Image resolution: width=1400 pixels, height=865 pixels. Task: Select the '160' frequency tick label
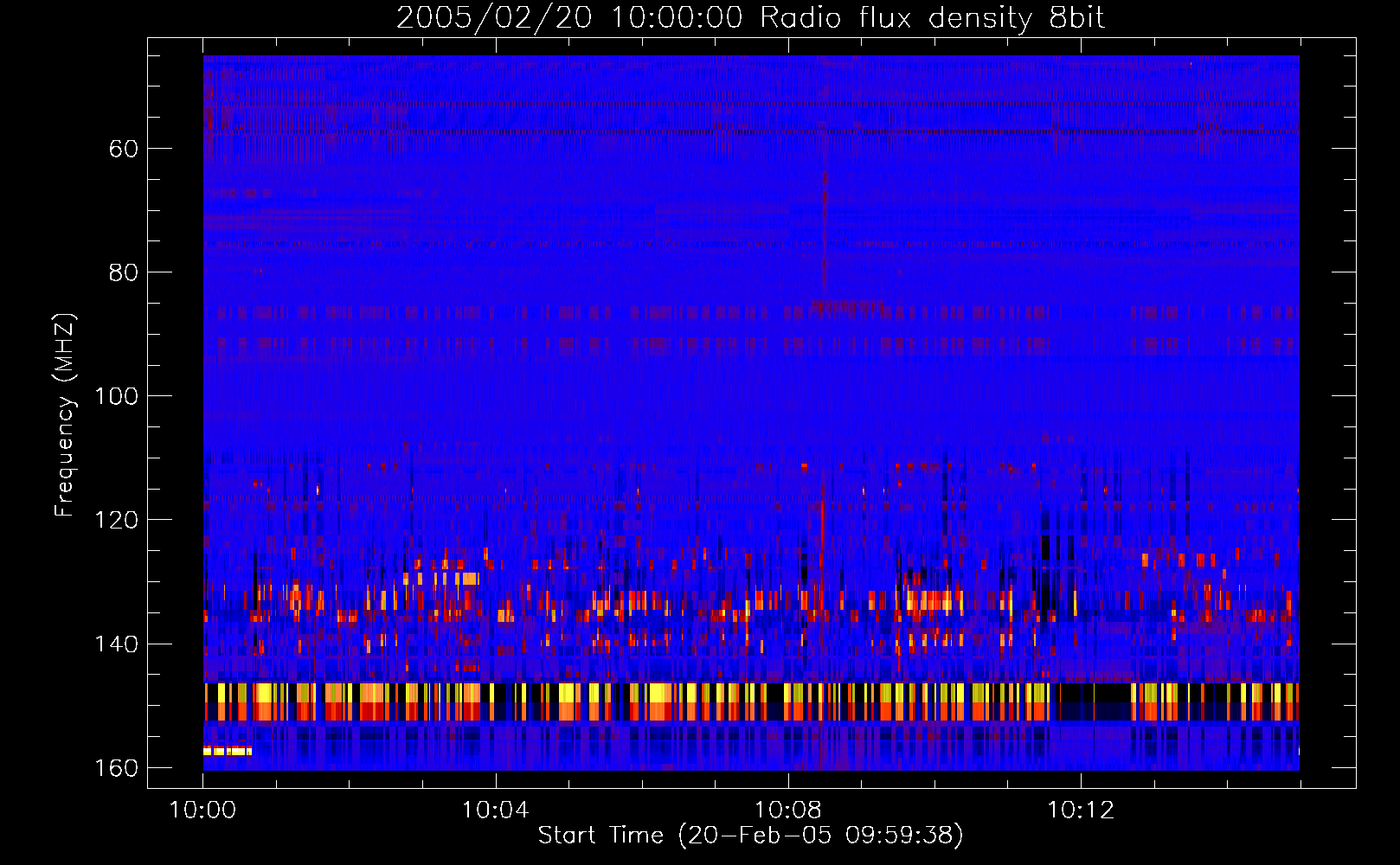(x=117, y=768)
